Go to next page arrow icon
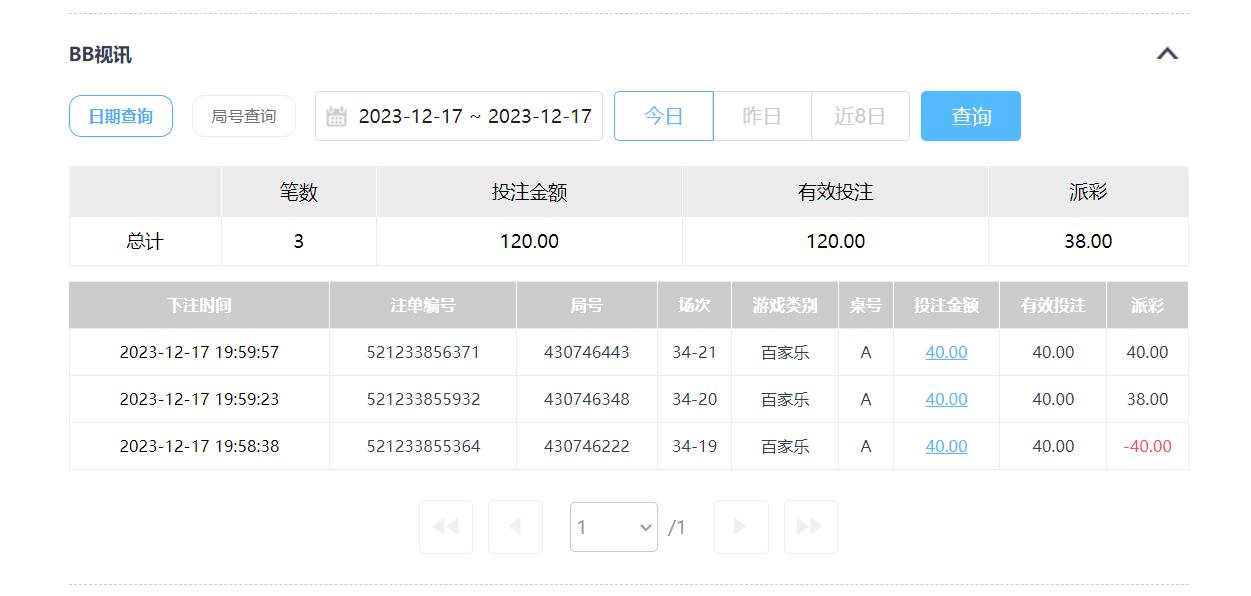Image resolution: width=1251 pixels, height=596 pixels. tap(741, 527)
